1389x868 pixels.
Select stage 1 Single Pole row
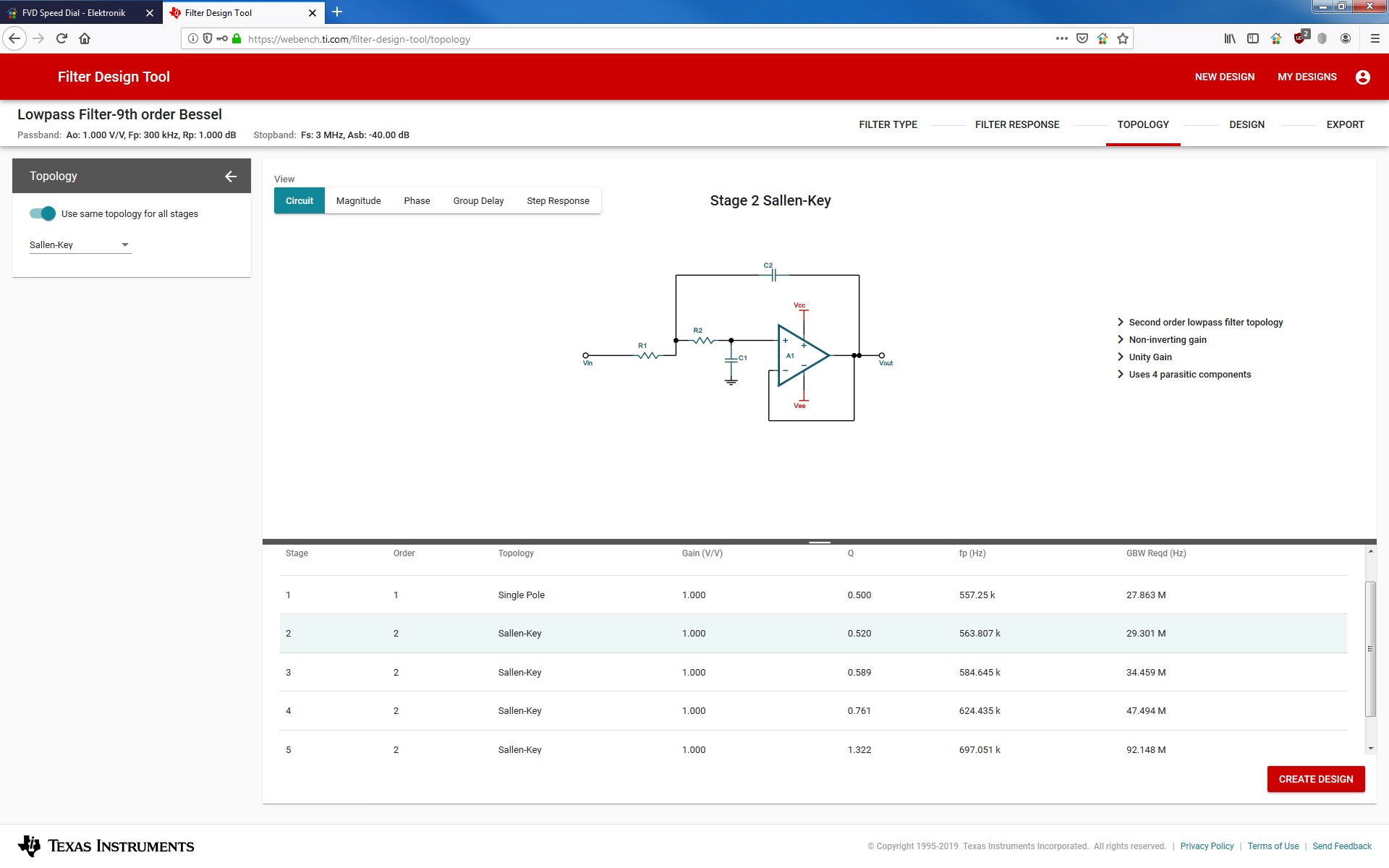(x=813, y=595)
